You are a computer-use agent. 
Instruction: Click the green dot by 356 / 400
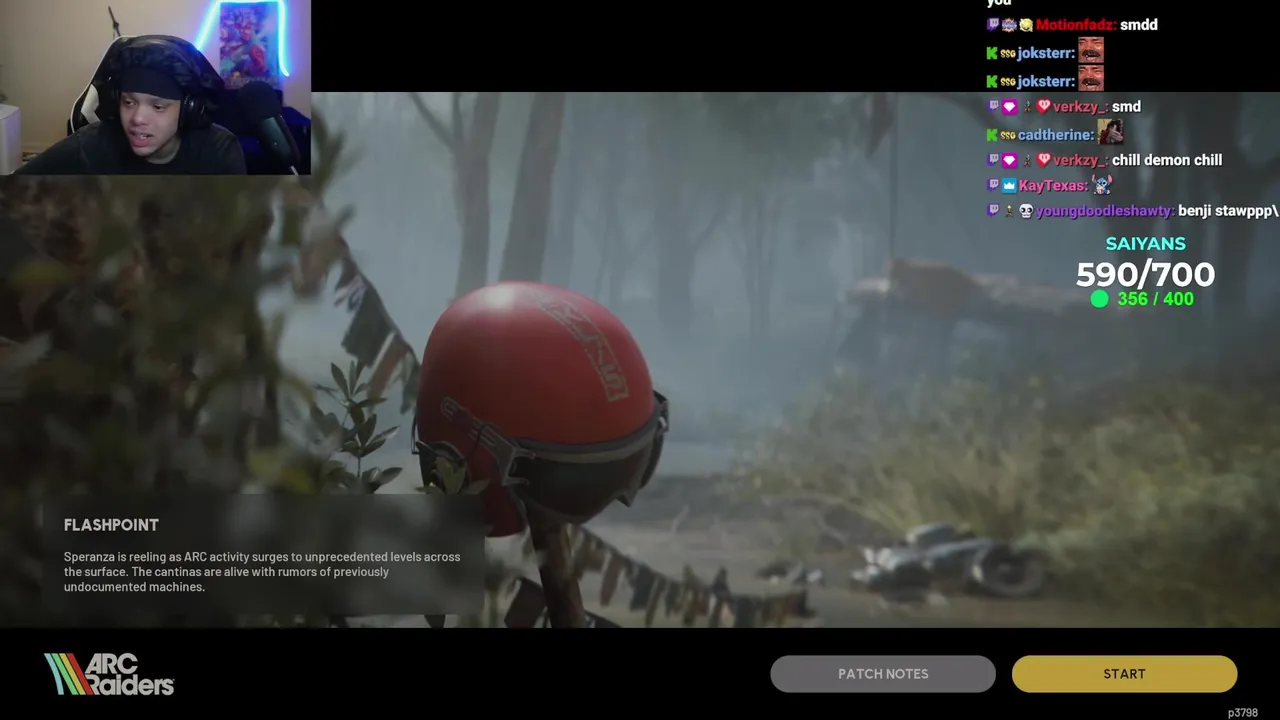click(1099, 299)
